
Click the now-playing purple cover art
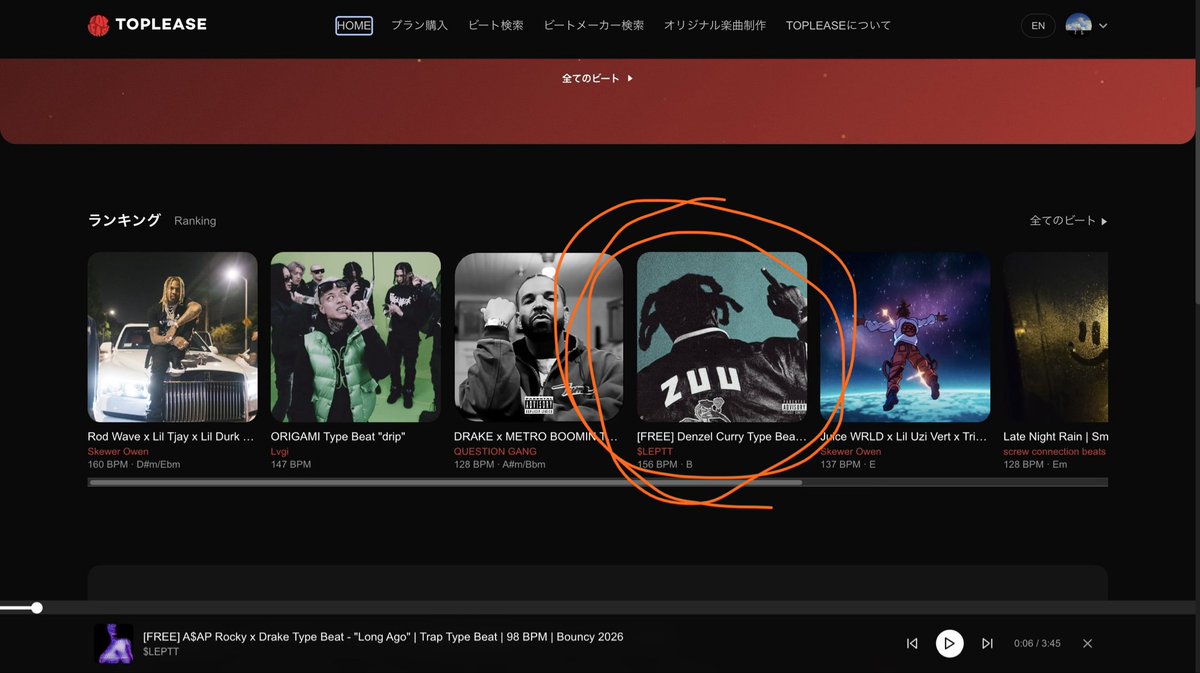[114, 644]
